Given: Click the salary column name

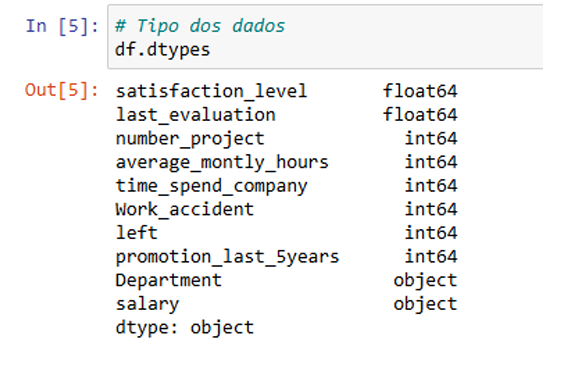Looking at the screenshot, I should [147, 304].
